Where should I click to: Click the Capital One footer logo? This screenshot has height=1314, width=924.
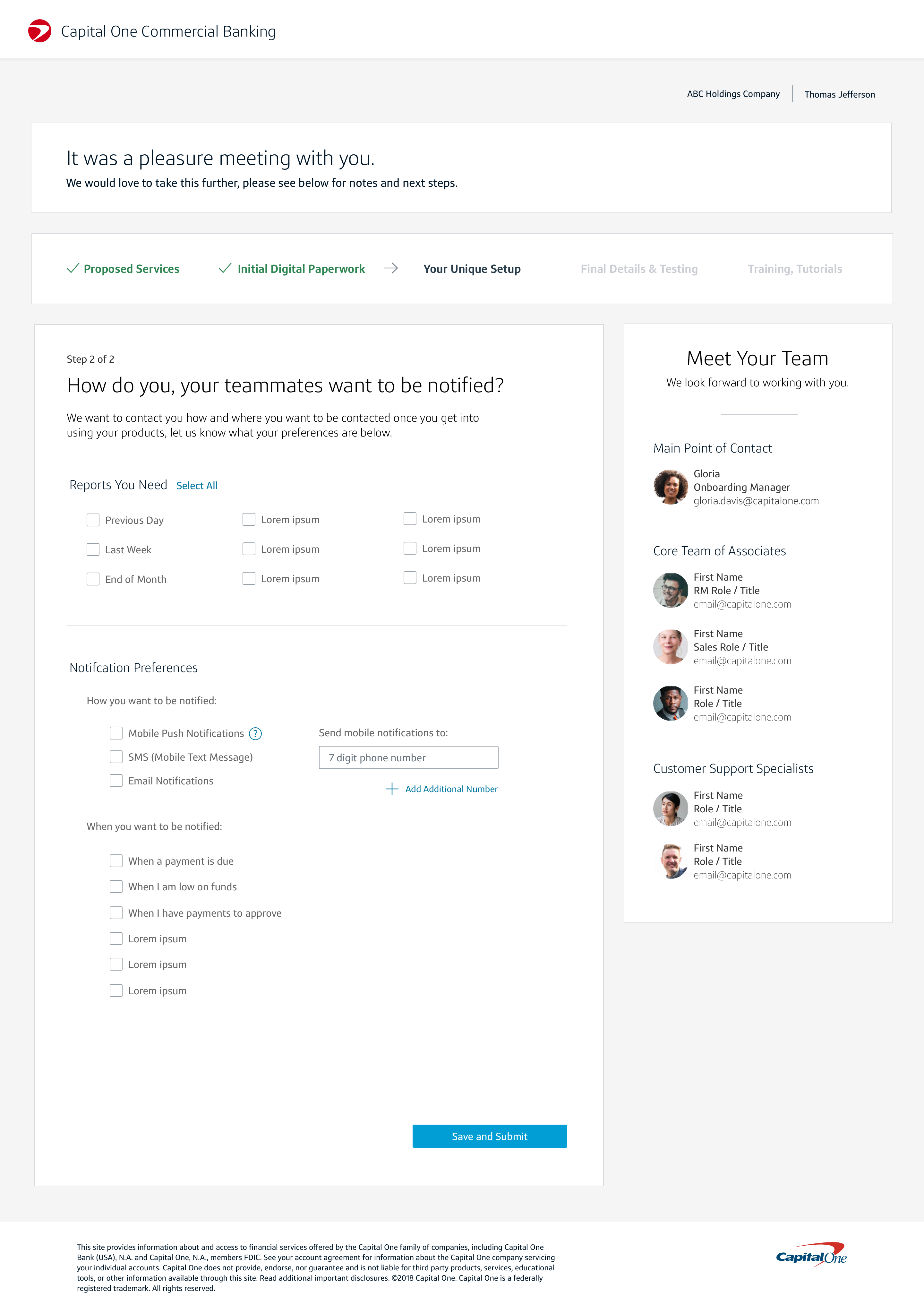click(811, 1256)
